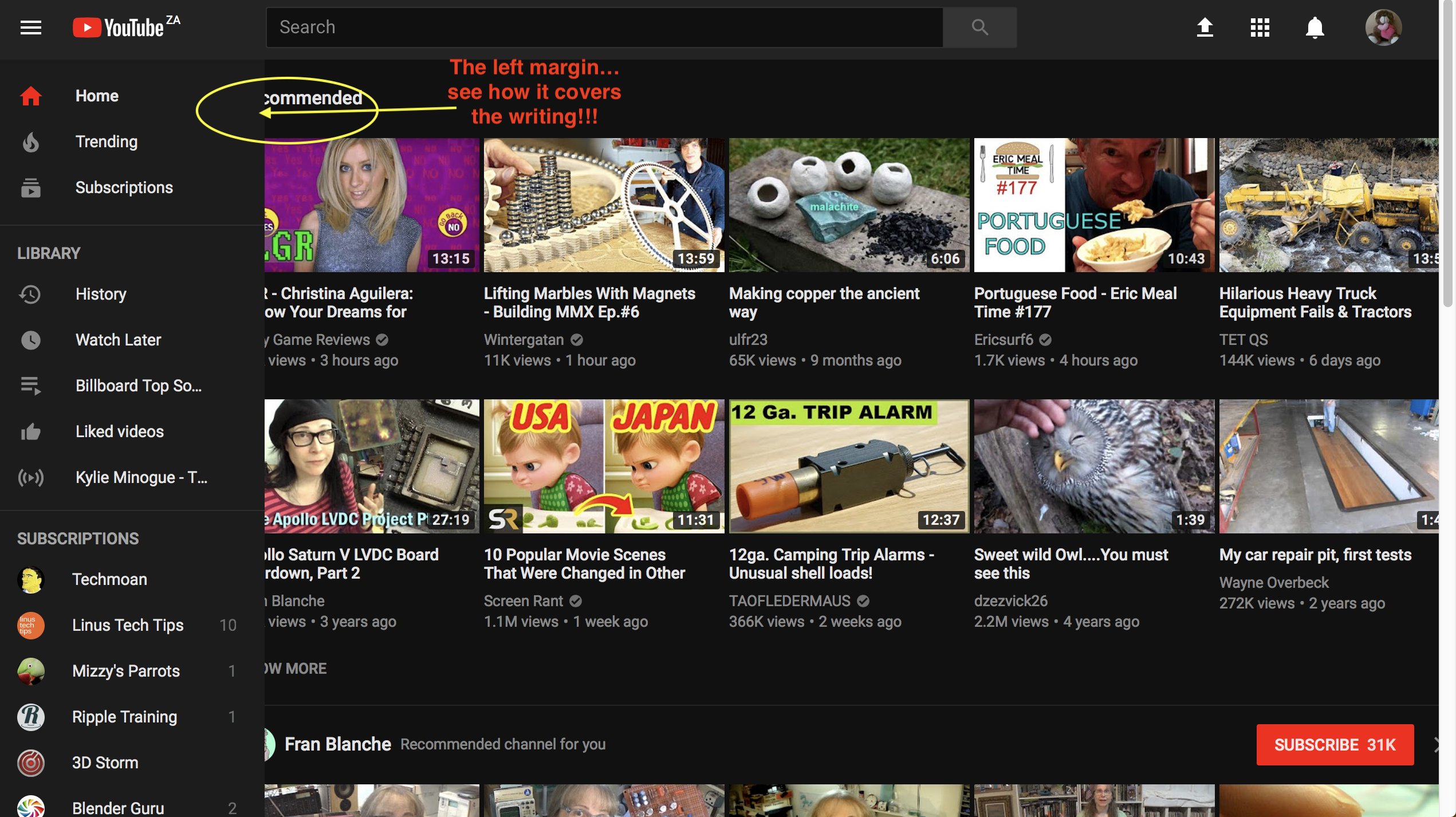Open ulfr23 channel link
Image resolution: width=1456 pixels, height=817 pixels.
tap(747, 340)
